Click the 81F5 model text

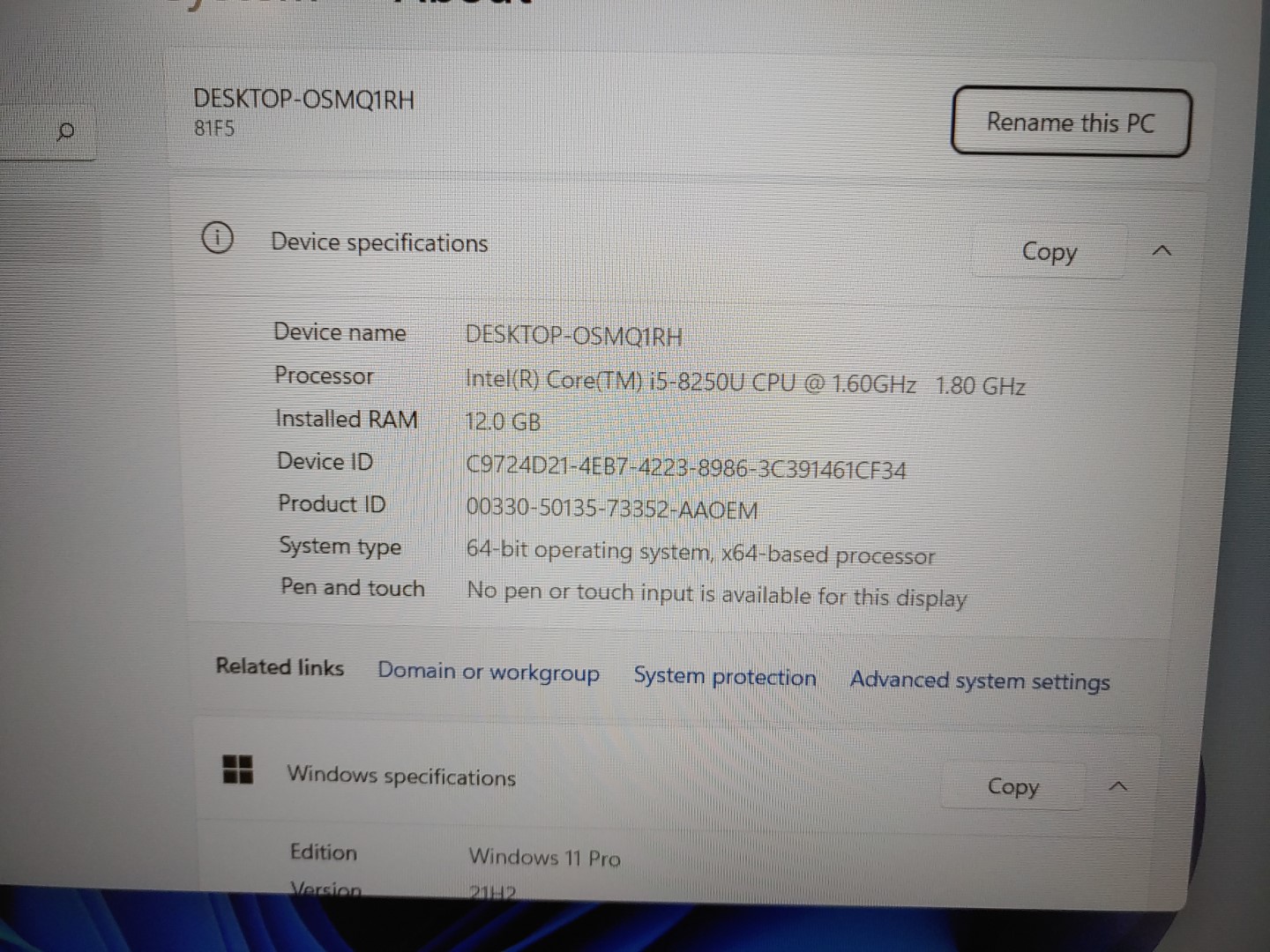click(x=214, y=129)
